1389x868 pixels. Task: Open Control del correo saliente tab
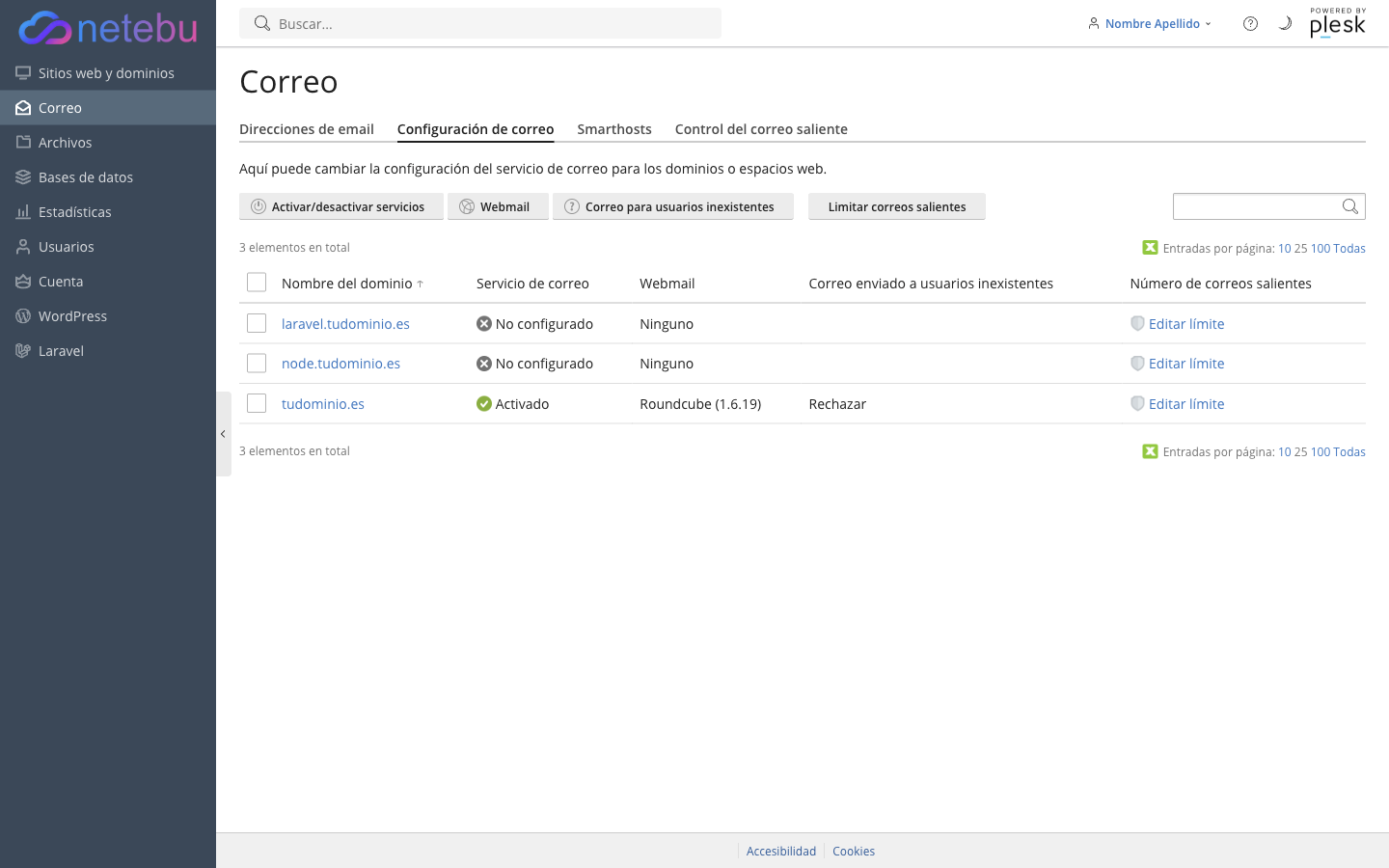[761, 129]
